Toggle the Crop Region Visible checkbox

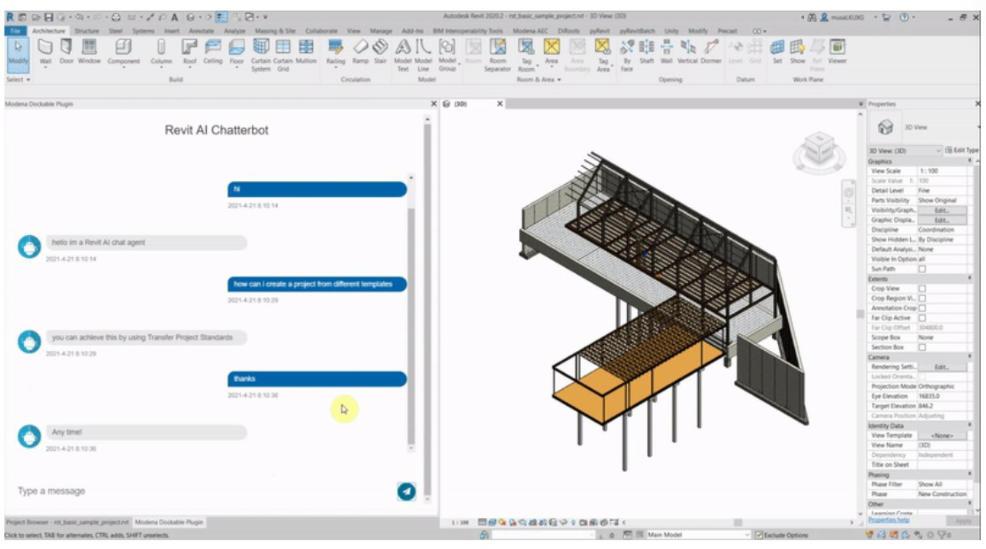click(922, 298)
